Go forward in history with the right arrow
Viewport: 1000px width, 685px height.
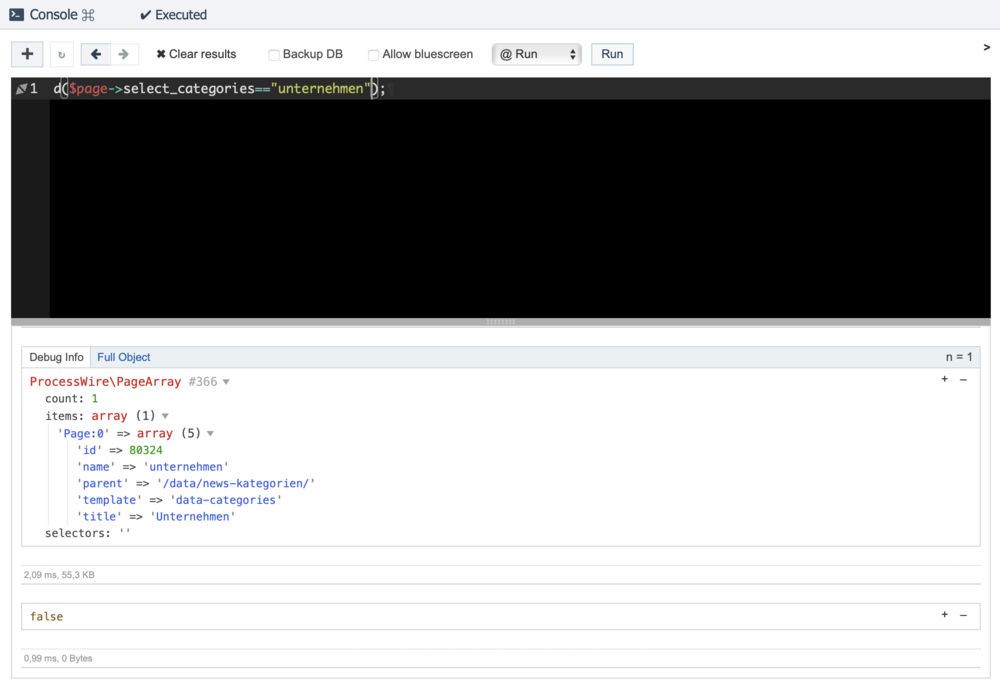pos(123,54)
